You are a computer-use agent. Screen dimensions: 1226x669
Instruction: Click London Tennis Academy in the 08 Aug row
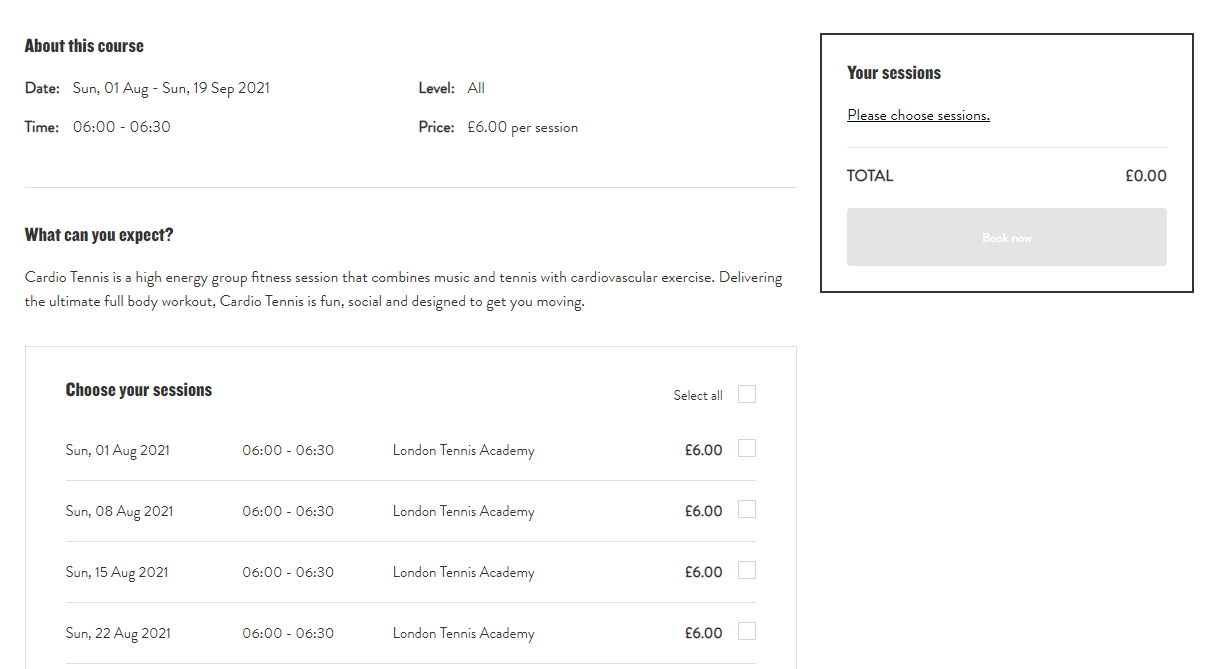(463, 512)
